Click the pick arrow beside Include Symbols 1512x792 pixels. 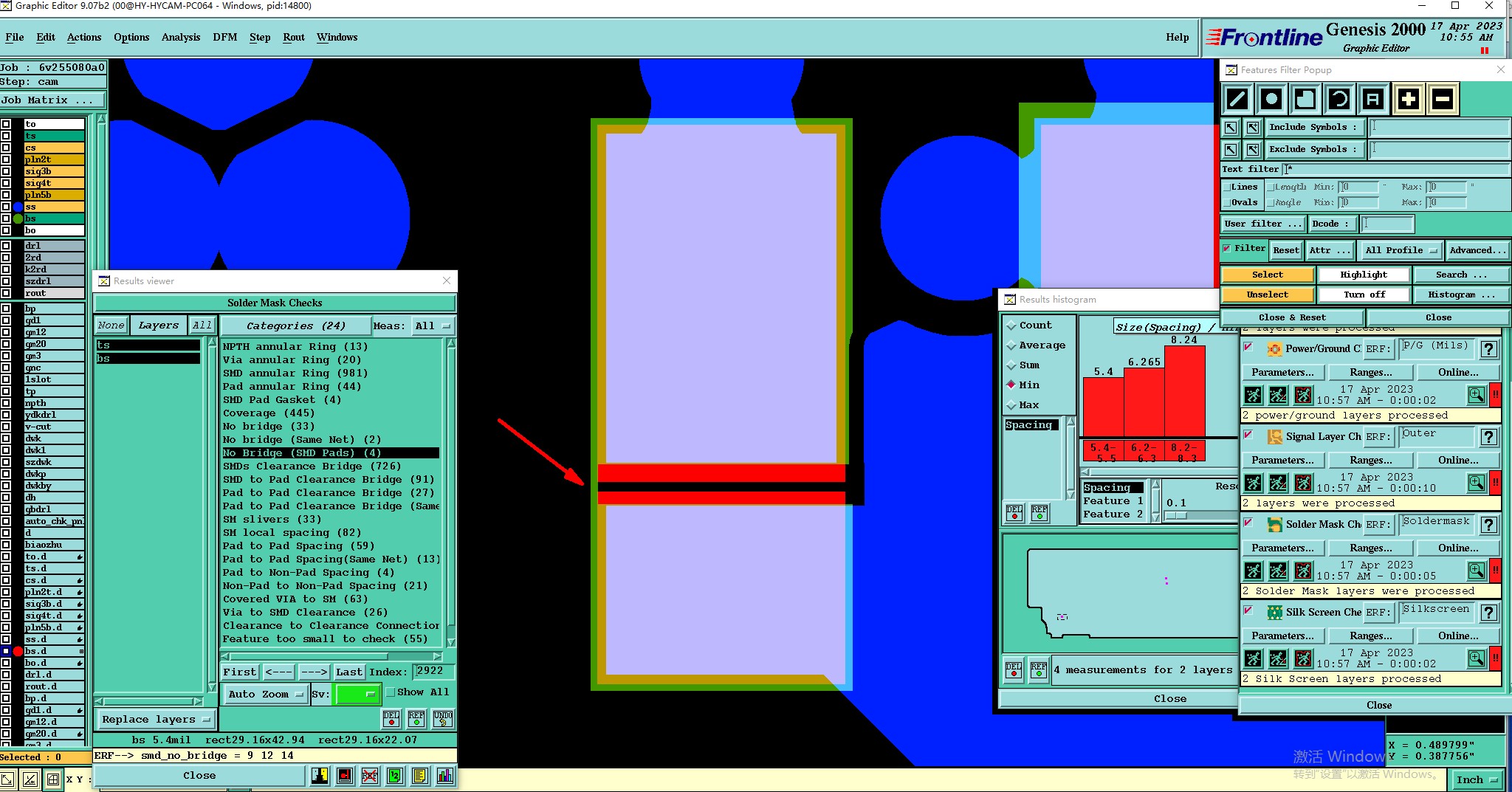[1231, 128]
